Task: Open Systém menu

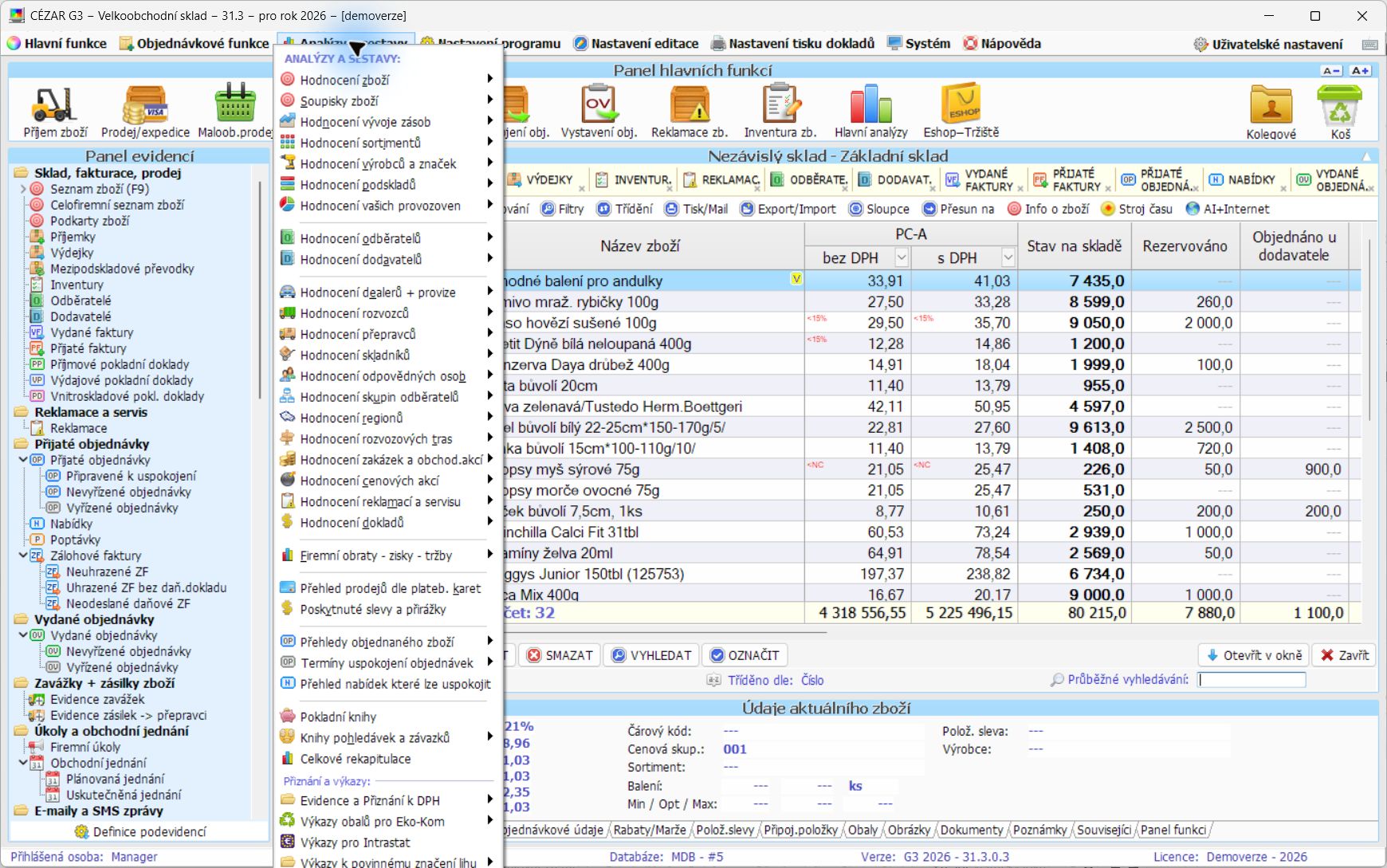Action: [918, 44]
